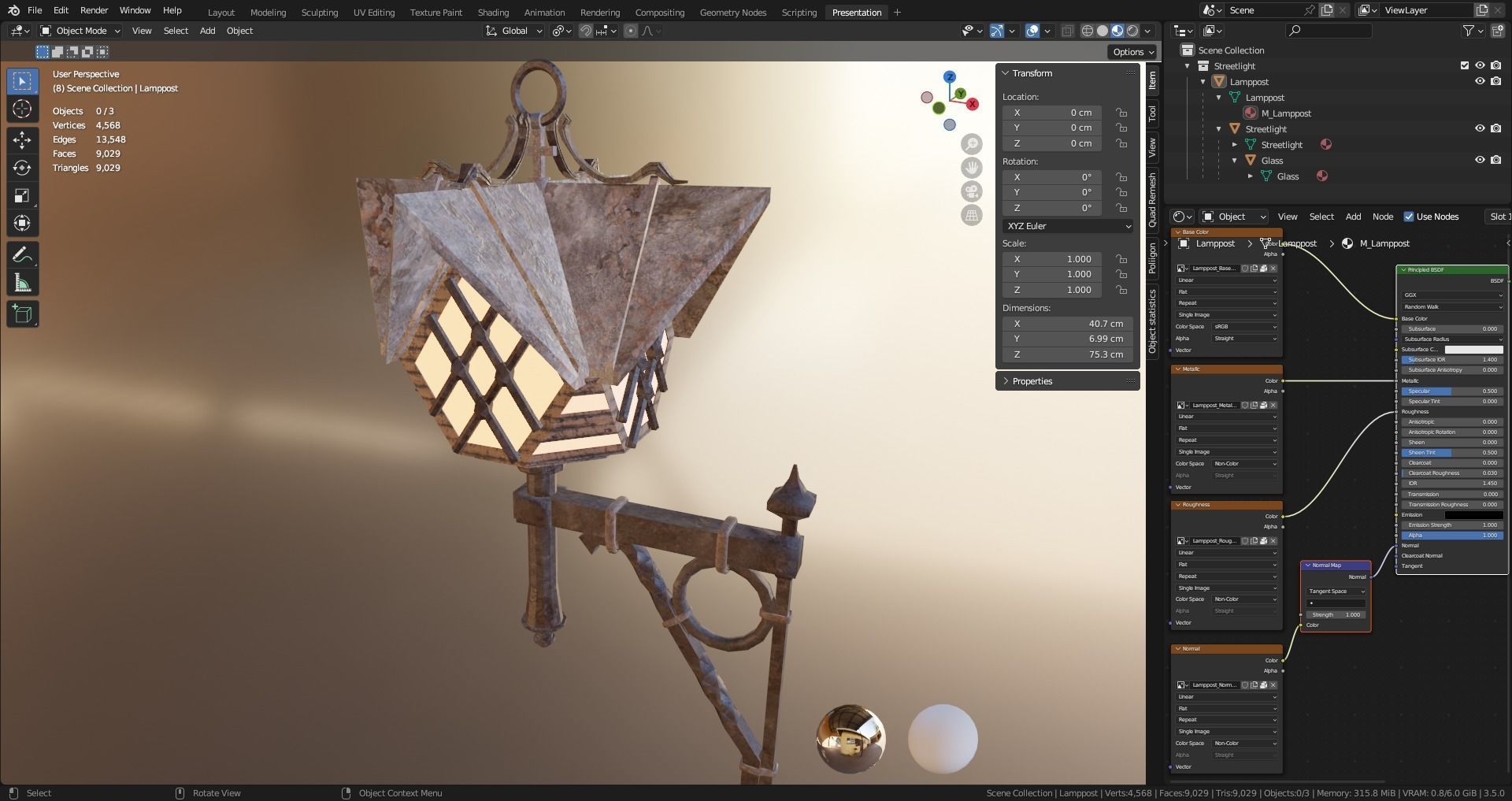Image resolution: width=1512 pixels, height=801 pixels.
Task: Lock the Z rotation value
Action: pos(1121,208)
